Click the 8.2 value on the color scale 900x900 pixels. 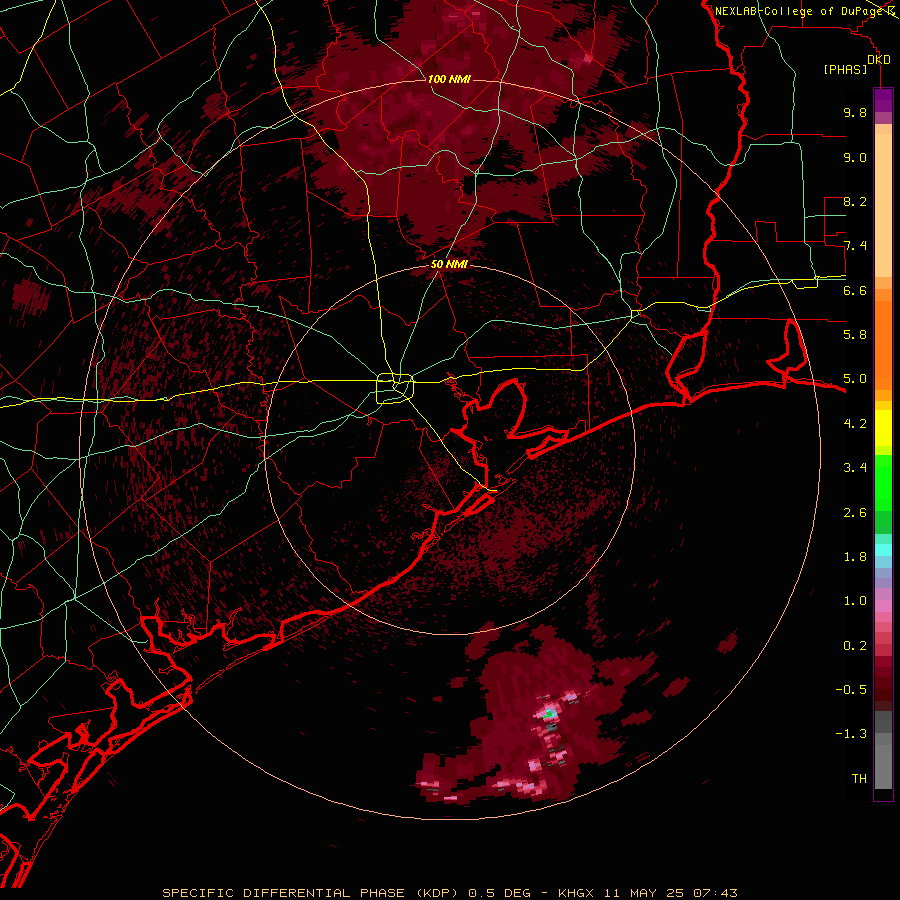coord(855,201)
